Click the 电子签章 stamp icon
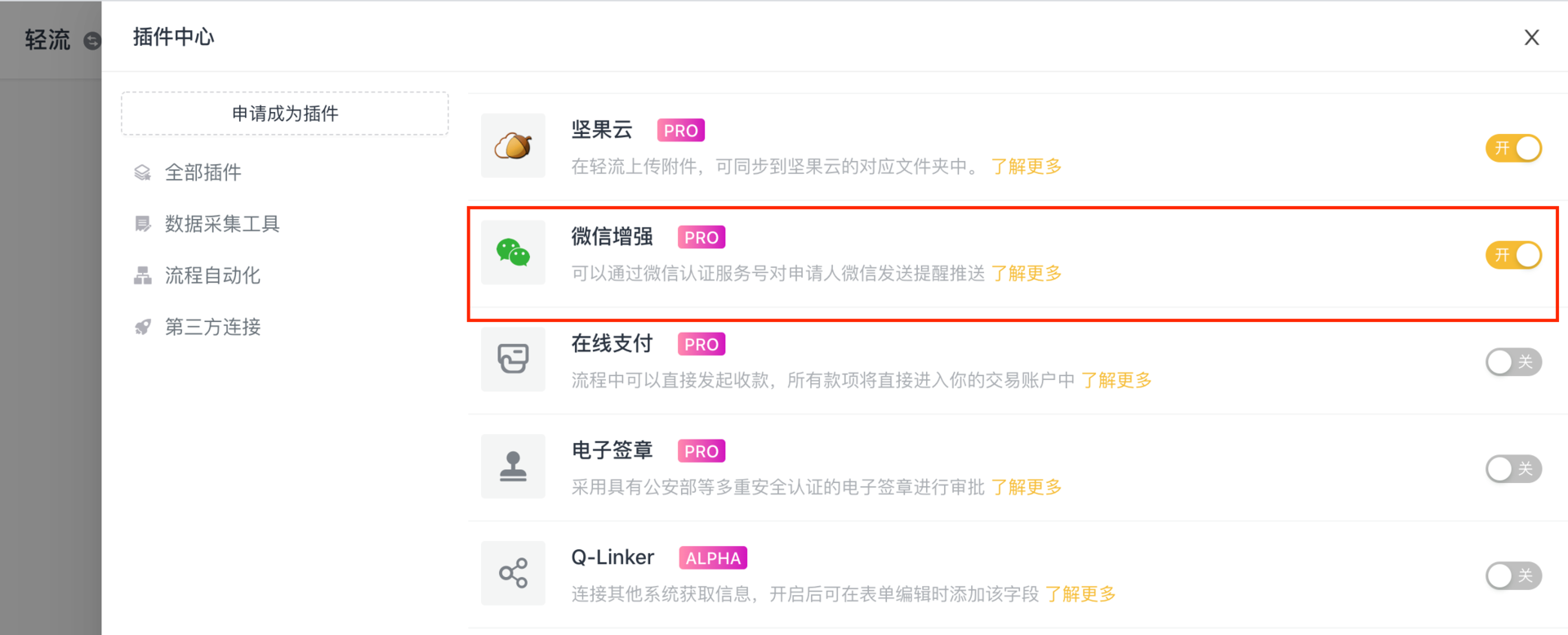Screen dimensions: 1568x635 513,466
